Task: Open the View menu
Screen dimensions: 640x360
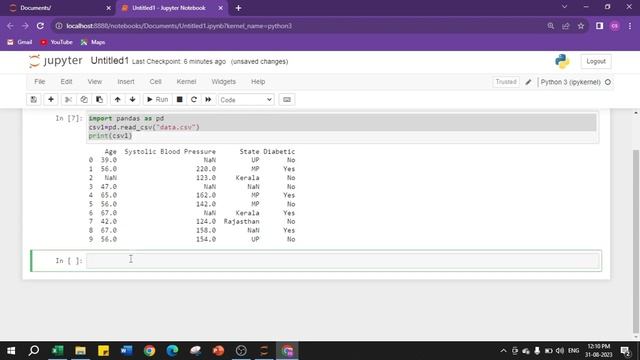Action: tap(95, 82)
